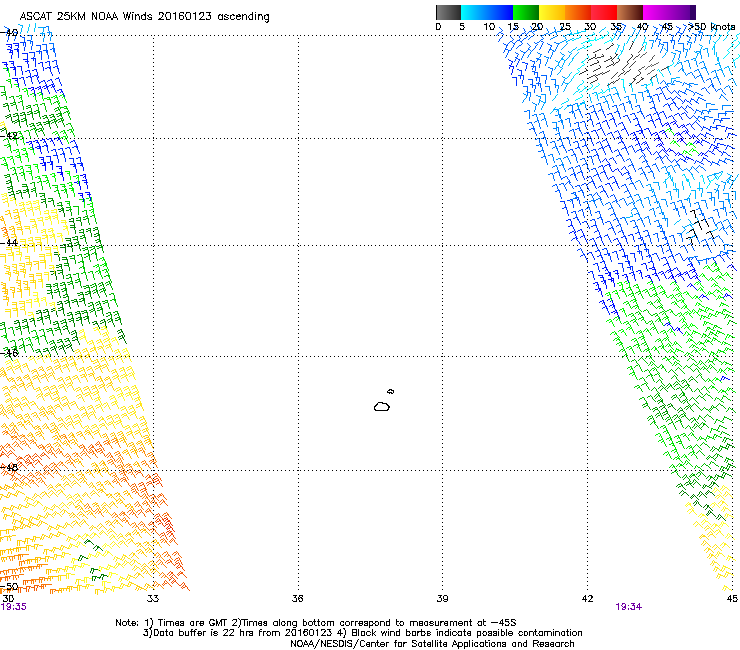Click the gray 0-5 knots color swatch
The height and width of the screenshot is (650, 740).
448,12
